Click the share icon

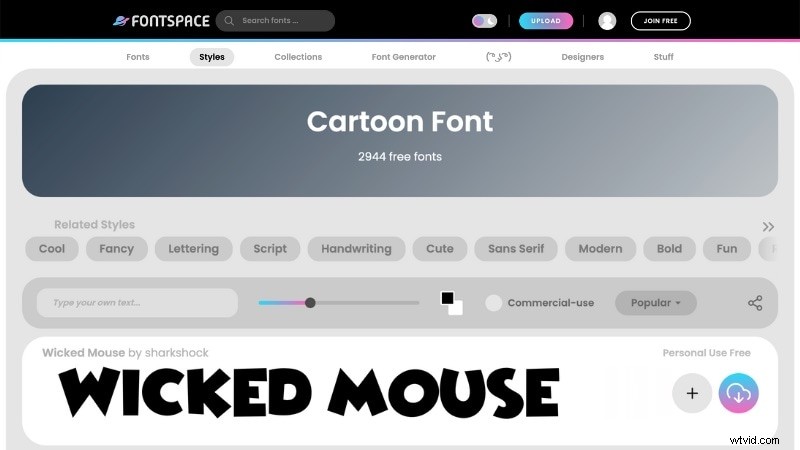(755, 303)
